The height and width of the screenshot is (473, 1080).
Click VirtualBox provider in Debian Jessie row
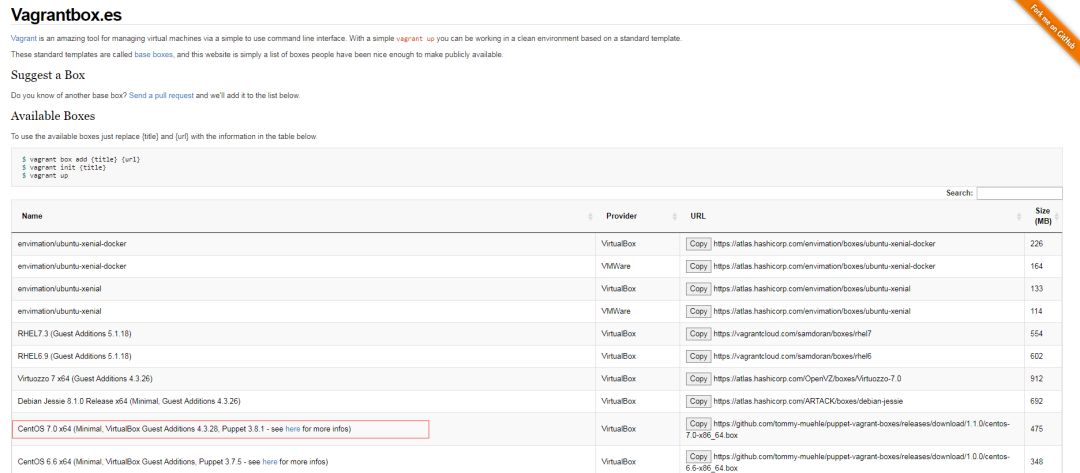tap(619, 401)
